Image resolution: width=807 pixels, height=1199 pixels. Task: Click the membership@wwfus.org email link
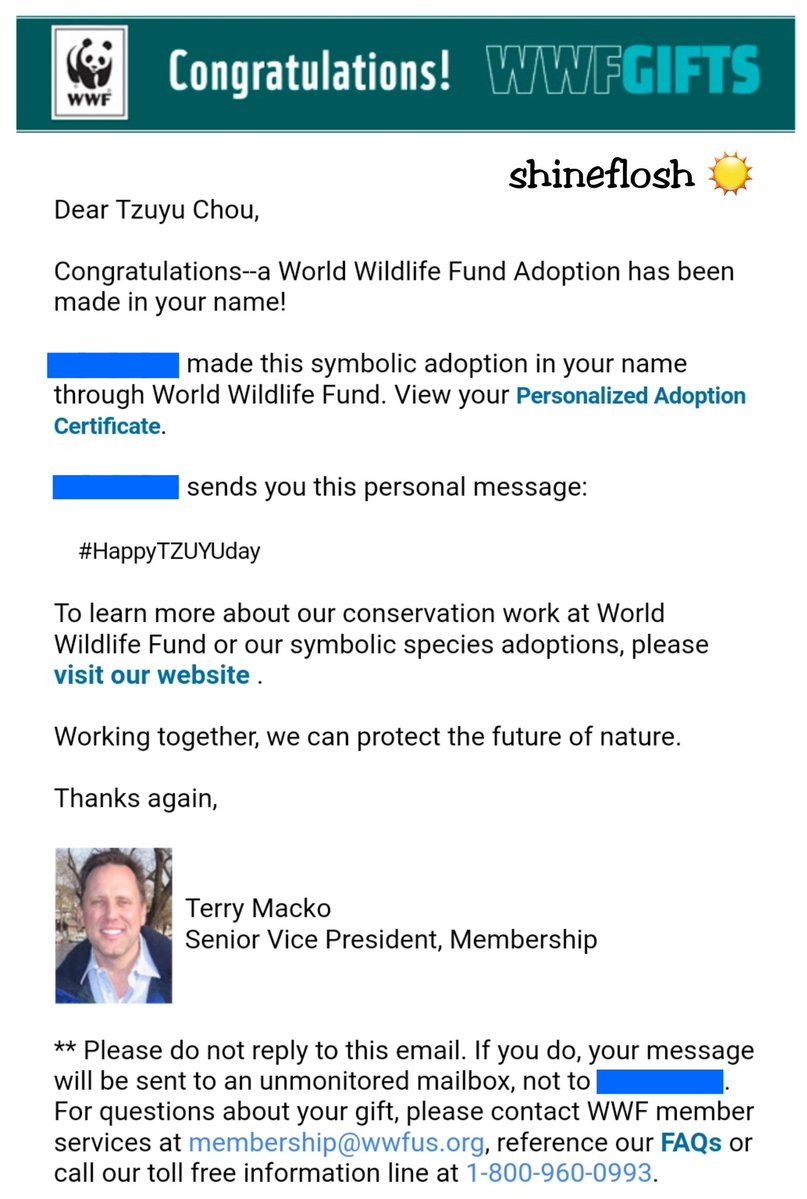coord(336,1142)
